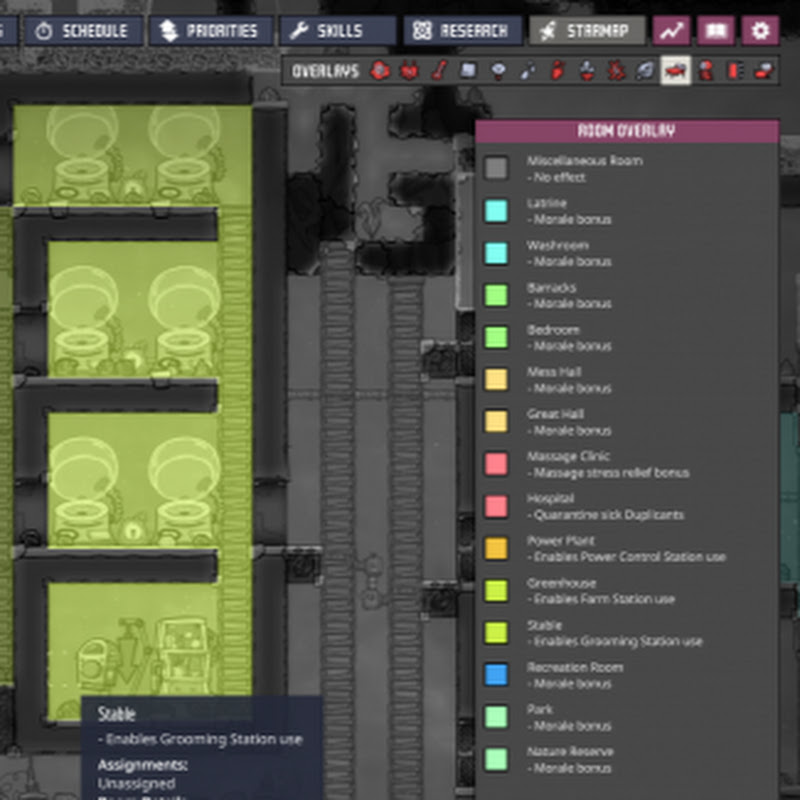Open the Research screen
The height and width of the screenshot is (800, 800).
[463, 31]
